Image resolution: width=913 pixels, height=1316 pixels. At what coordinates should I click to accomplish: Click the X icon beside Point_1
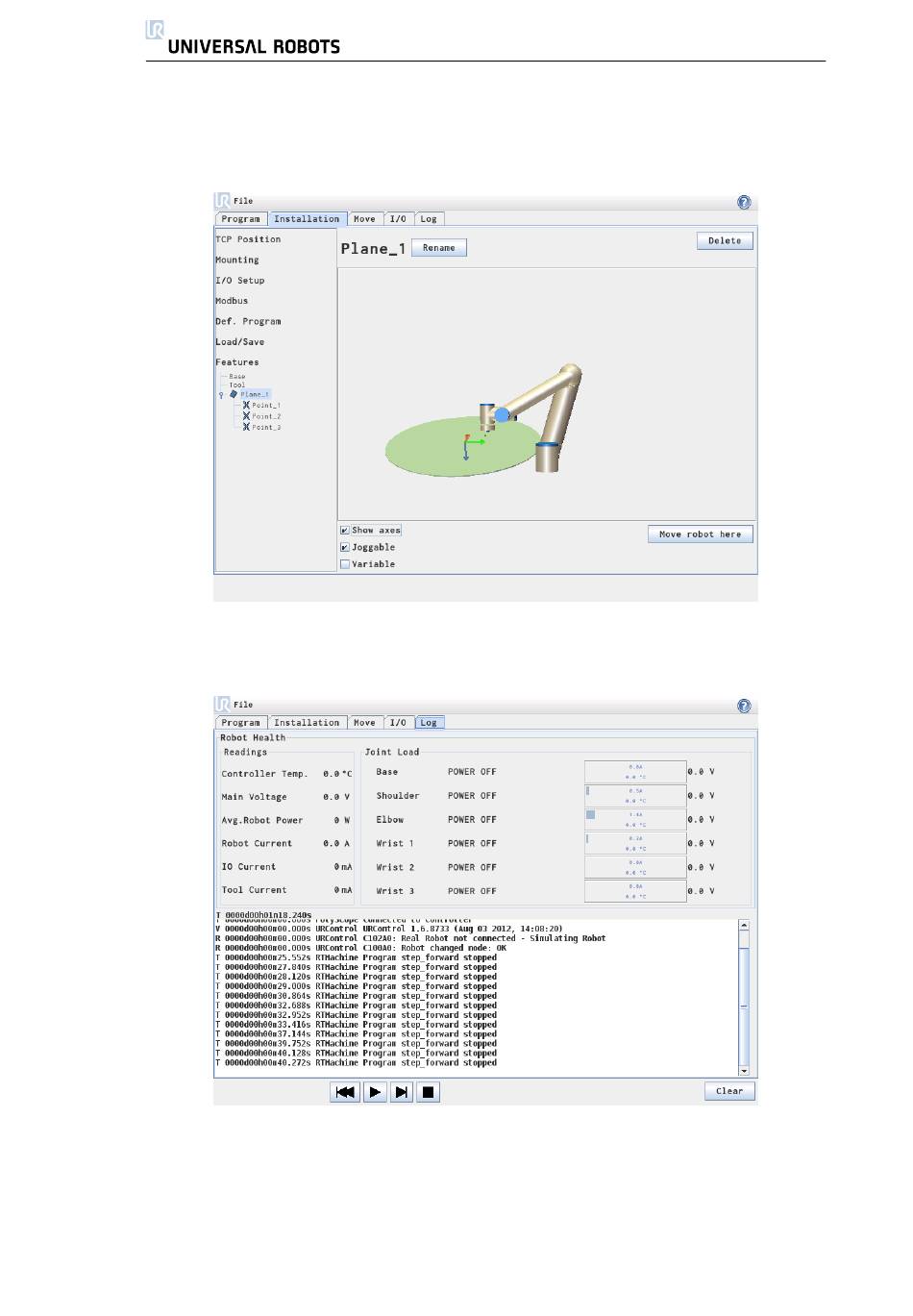pyautogui.click(x=246, y=406)
